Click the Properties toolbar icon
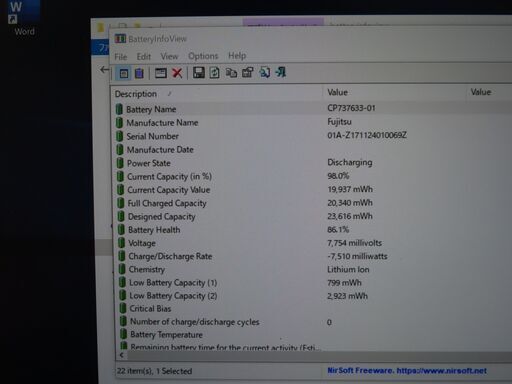The height and width of the screenshot is (384, 512). click(248, 72)
